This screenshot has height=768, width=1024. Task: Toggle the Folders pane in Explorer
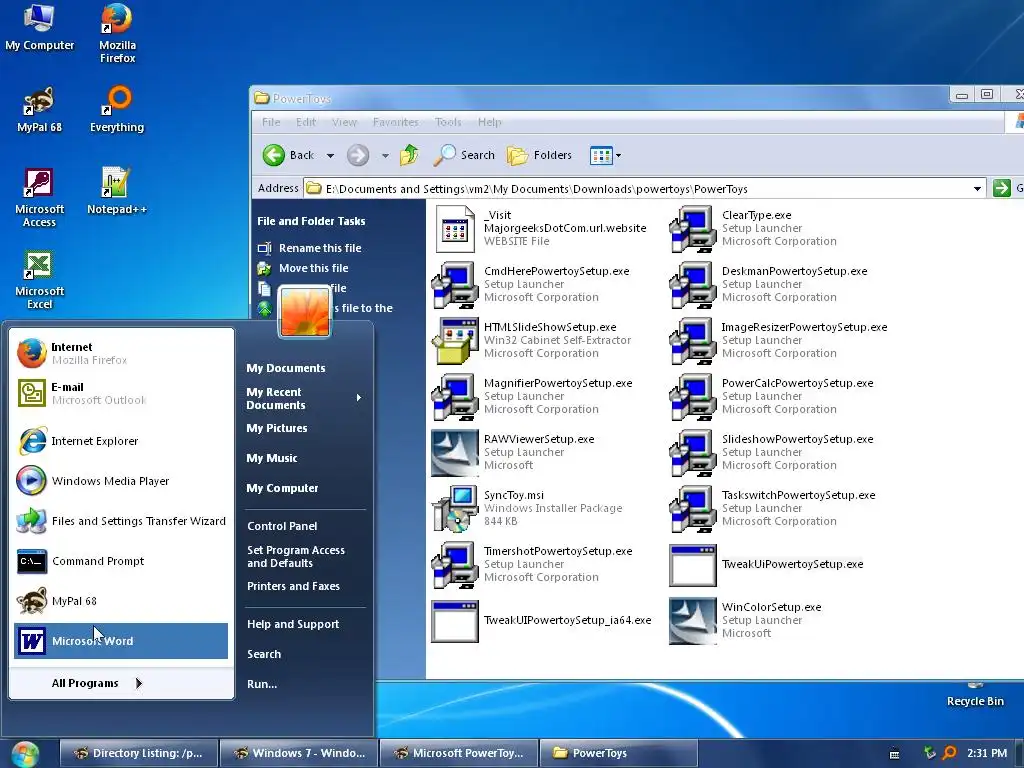(x=539, y=155)
